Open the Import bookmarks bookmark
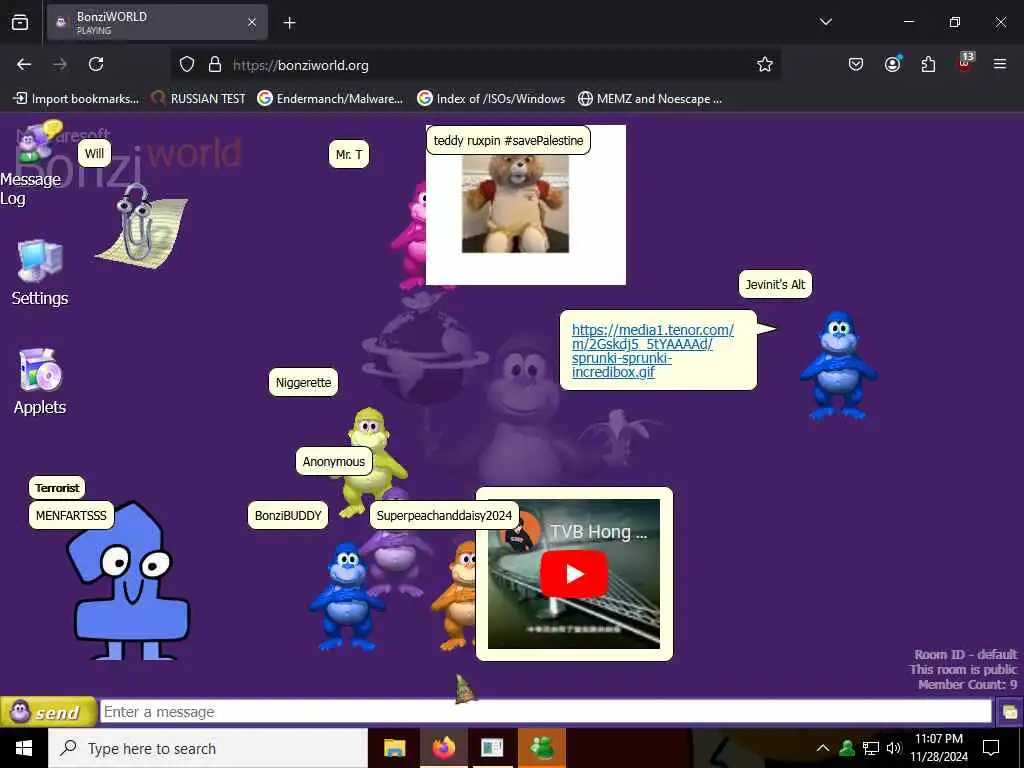Viewport: 1024px width, 768px height. [x=76, y=99]
